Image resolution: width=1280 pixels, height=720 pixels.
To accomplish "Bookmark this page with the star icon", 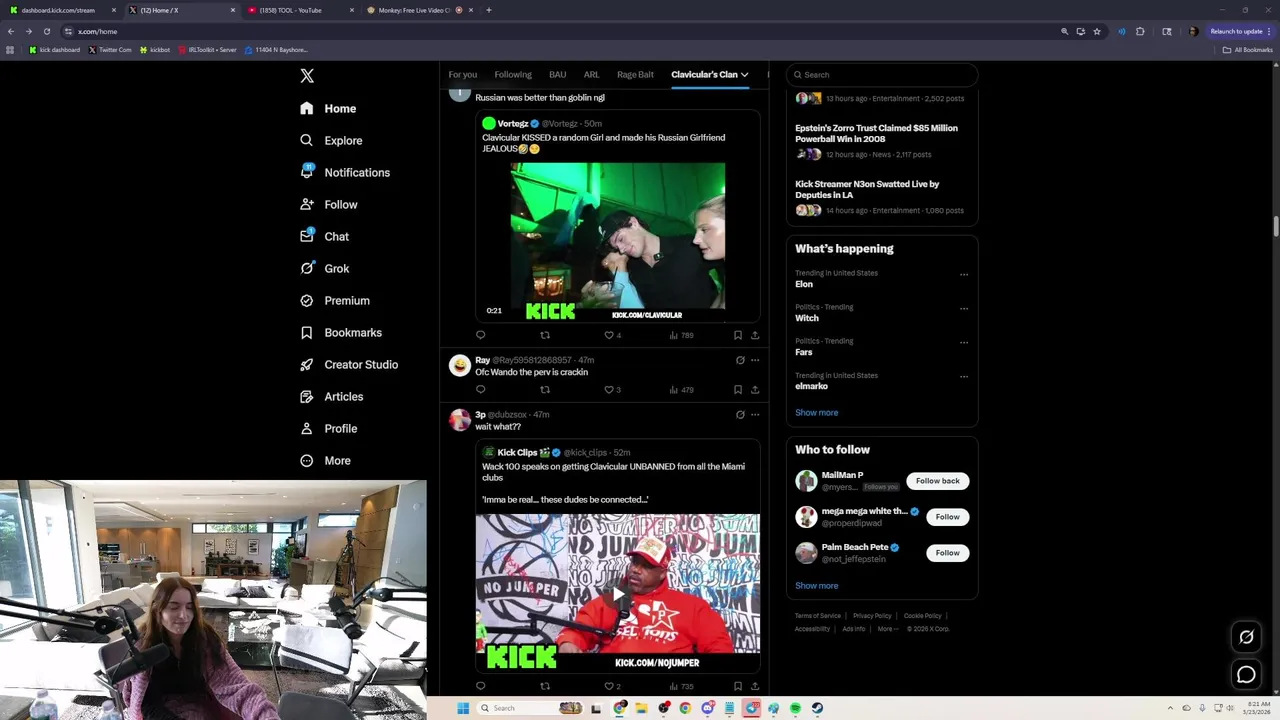I will [x=1097, y=31].
